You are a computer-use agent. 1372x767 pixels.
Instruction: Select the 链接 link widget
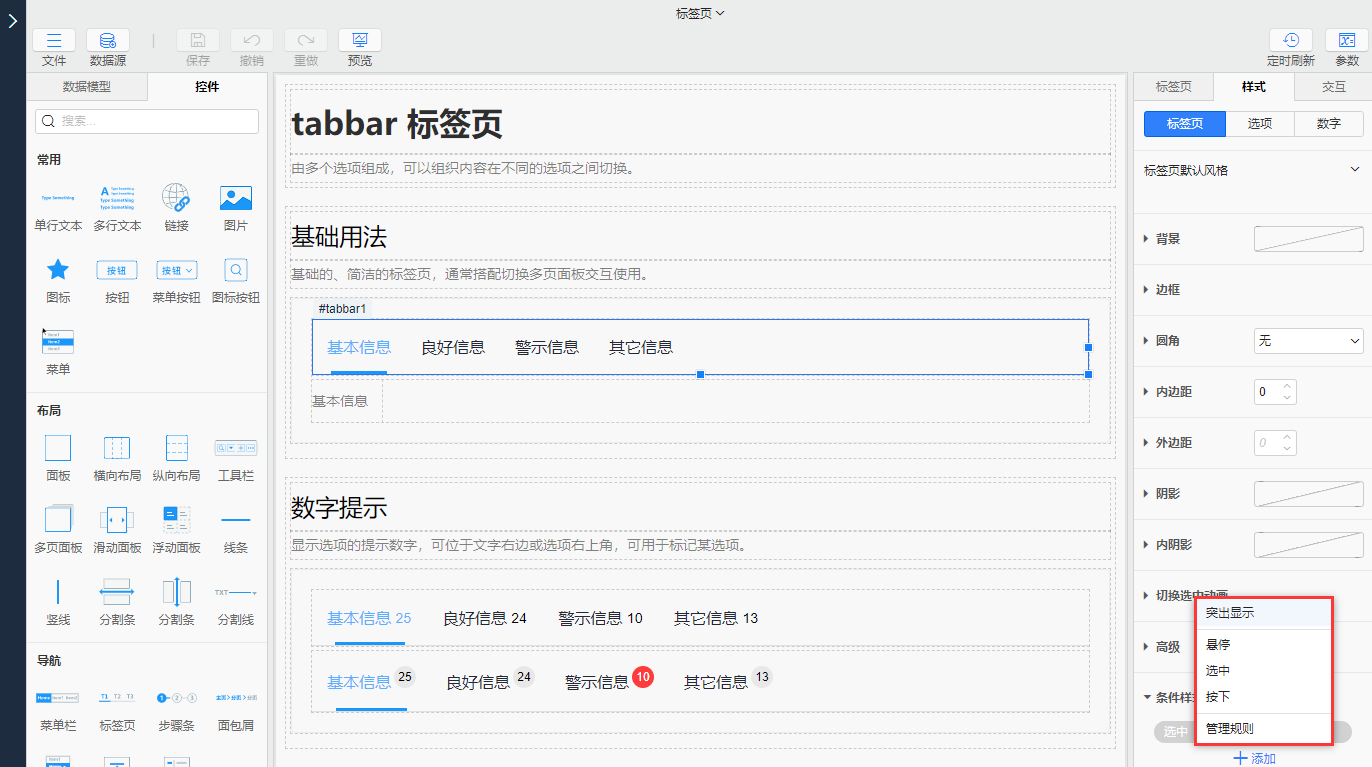coord(176,198)
